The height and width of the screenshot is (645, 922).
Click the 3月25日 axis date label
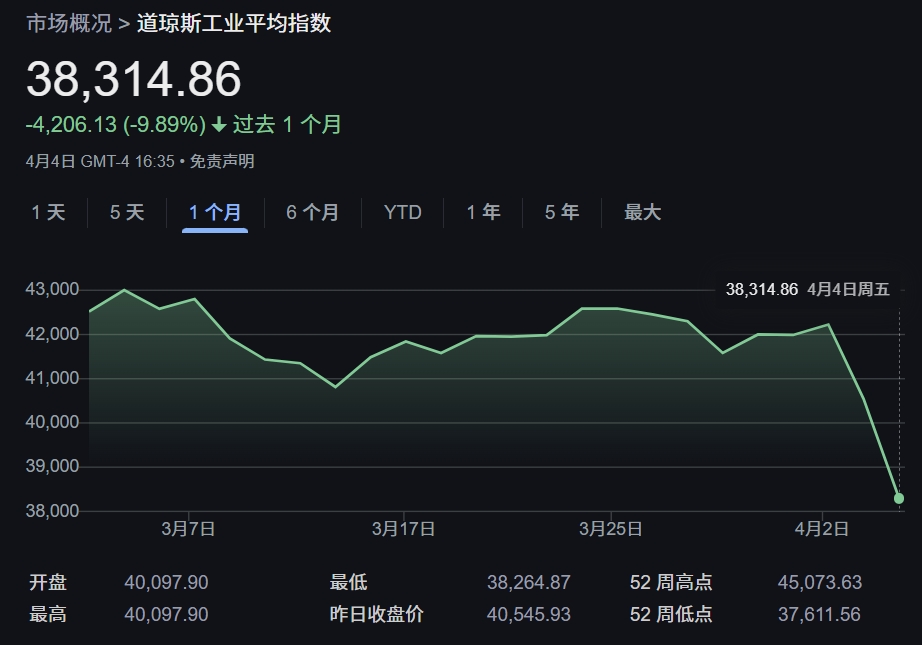click(x=610, y=529)
